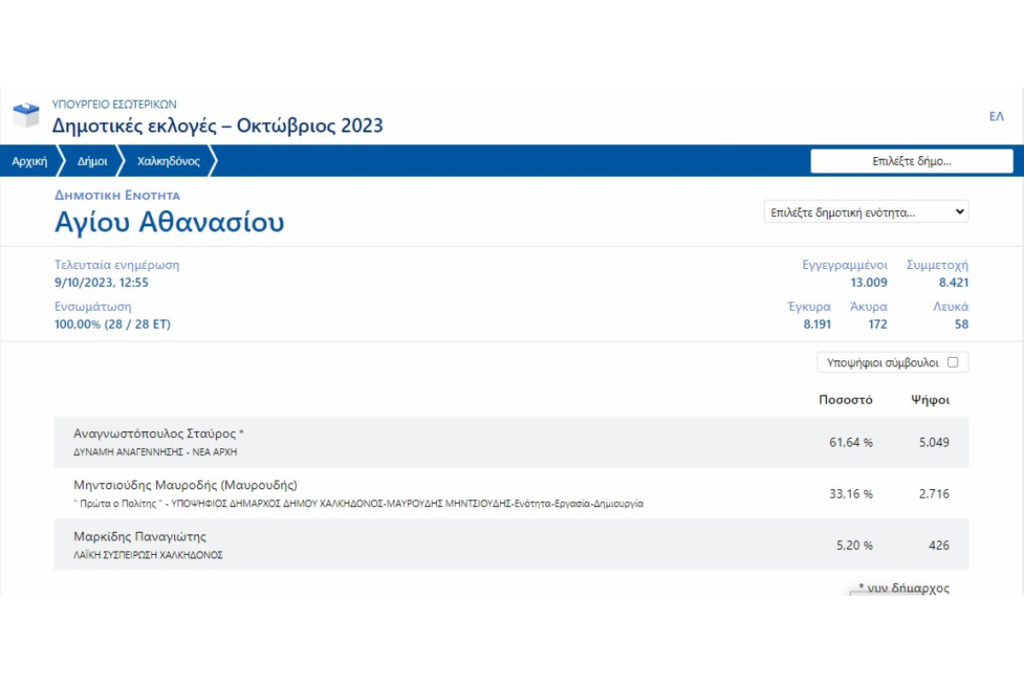The width and height of the screenshot is (1024, 683).
Task: Select Χαλκηδόνος breadcrumb item
Action: point(168,161)
